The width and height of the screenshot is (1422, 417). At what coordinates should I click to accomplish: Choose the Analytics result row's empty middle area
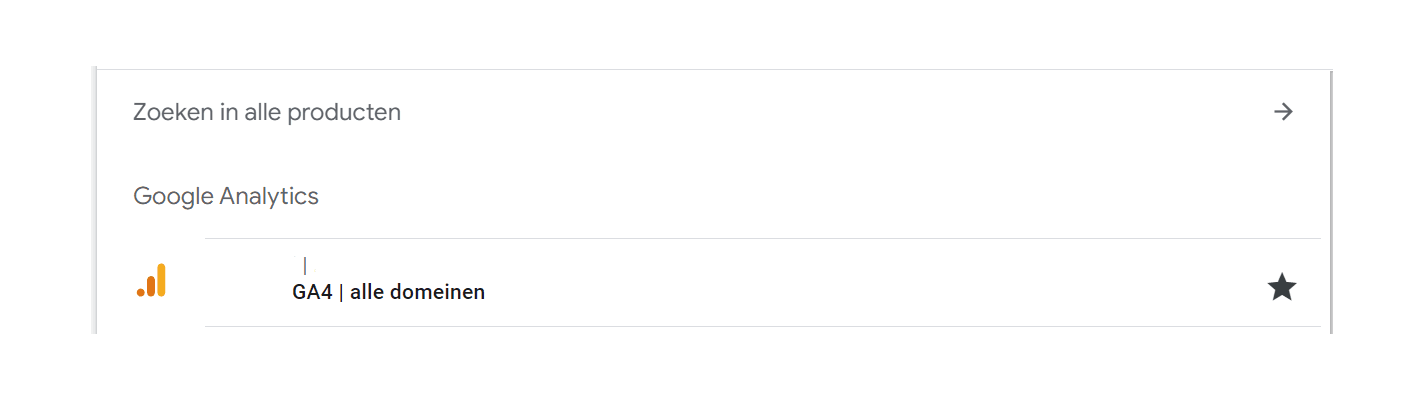coord(870,283)
